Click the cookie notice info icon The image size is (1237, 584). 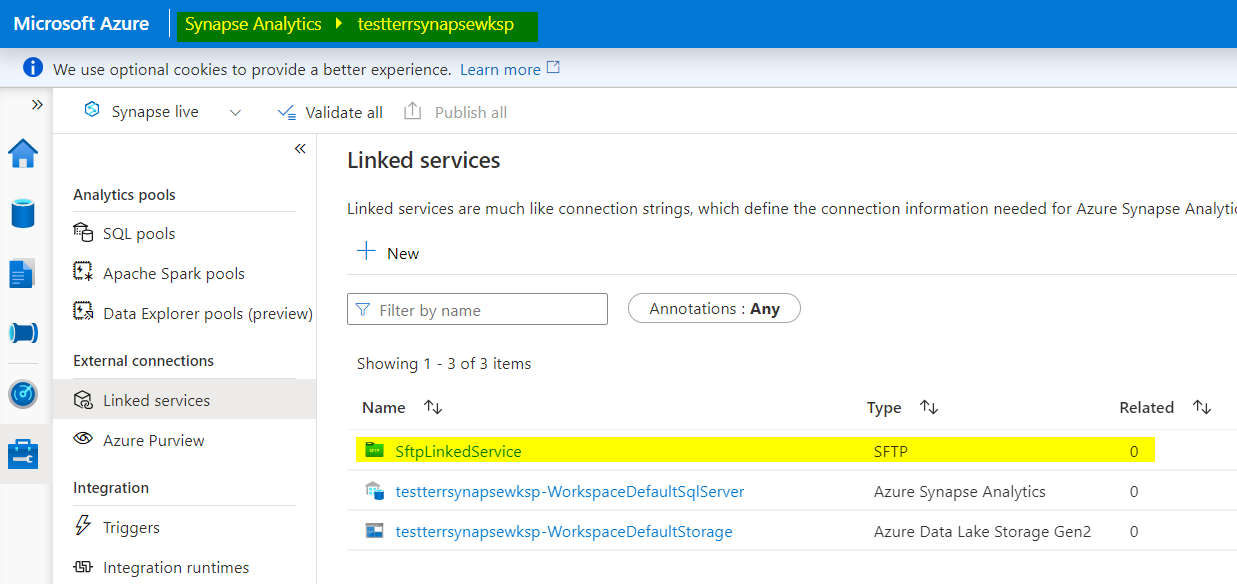coord(33,68)
